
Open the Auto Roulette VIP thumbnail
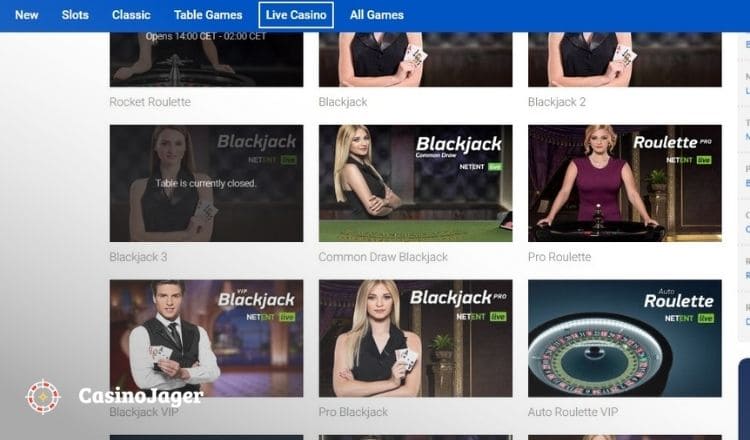625,338
